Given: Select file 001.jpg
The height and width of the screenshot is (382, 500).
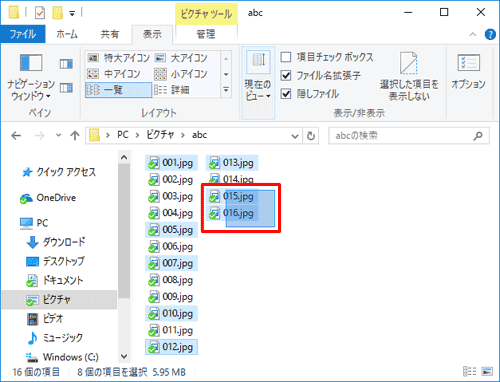Looking at the screenshot, I should click(171, 163).
